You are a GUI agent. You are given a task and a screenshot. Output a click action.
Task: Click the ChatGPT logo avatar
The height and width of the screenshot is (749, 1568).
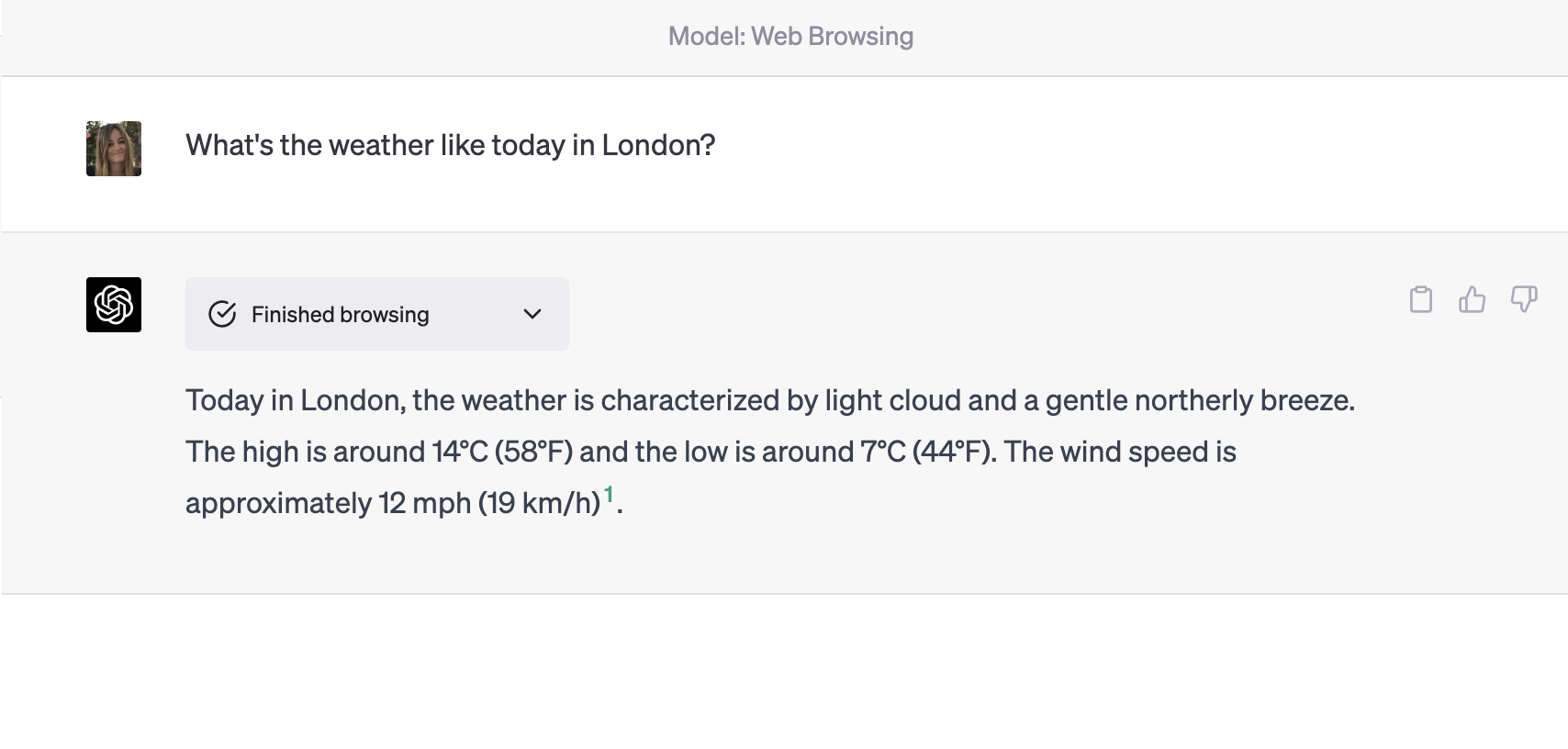coord(114,305)
